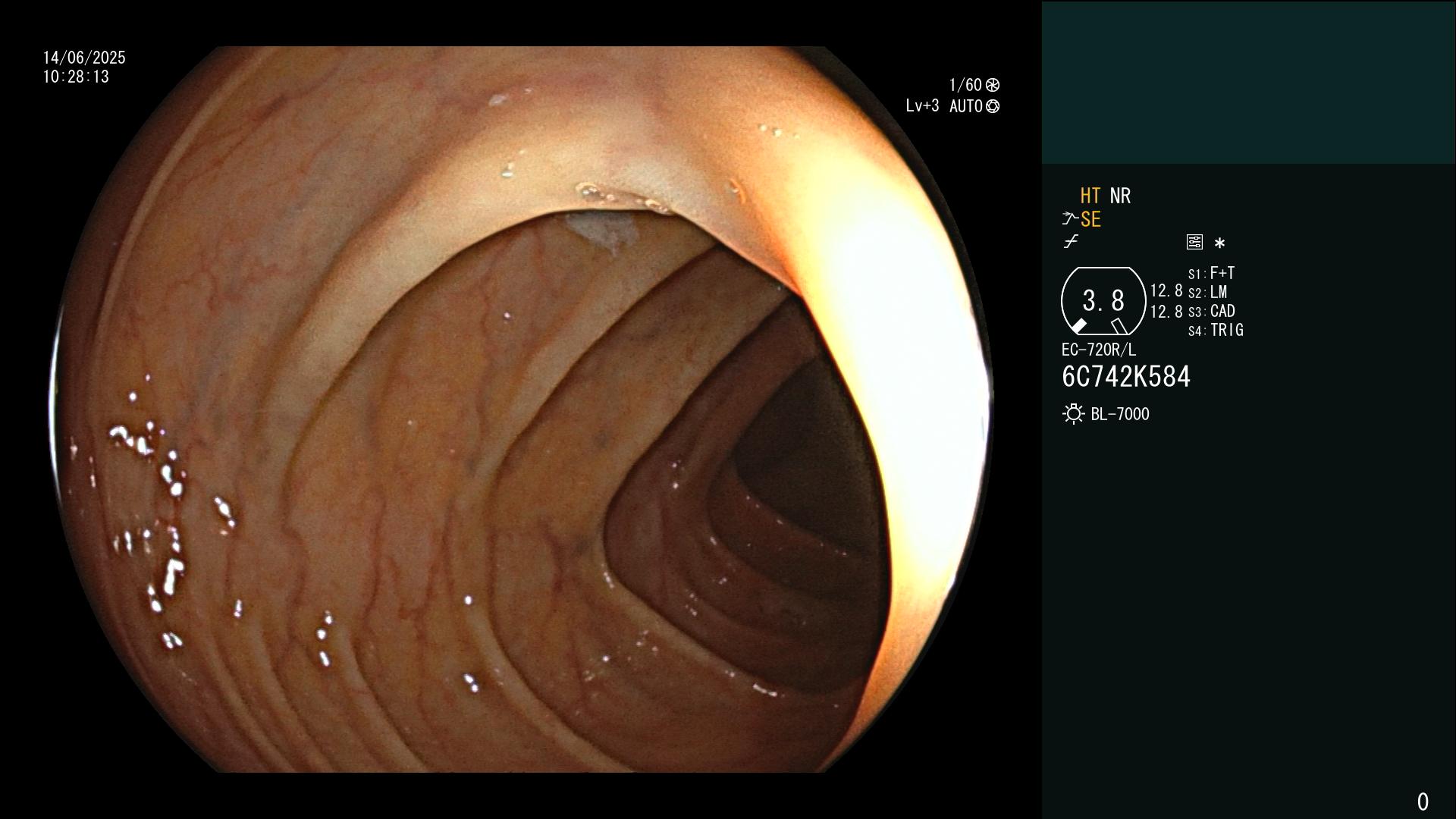Viewport: 1456px width, 819px height.
Task: Click the empty dark teal patient info panel
Action: 1248,82
